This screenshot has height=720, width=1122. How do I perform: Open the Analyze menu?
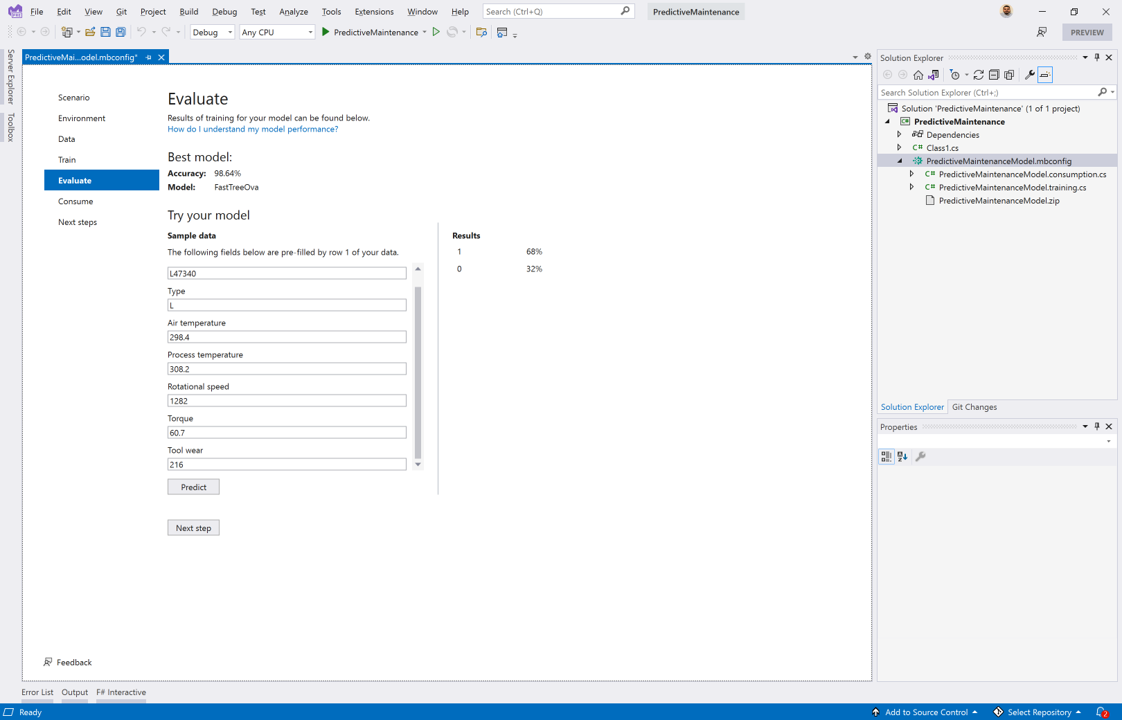coord(293,11)
